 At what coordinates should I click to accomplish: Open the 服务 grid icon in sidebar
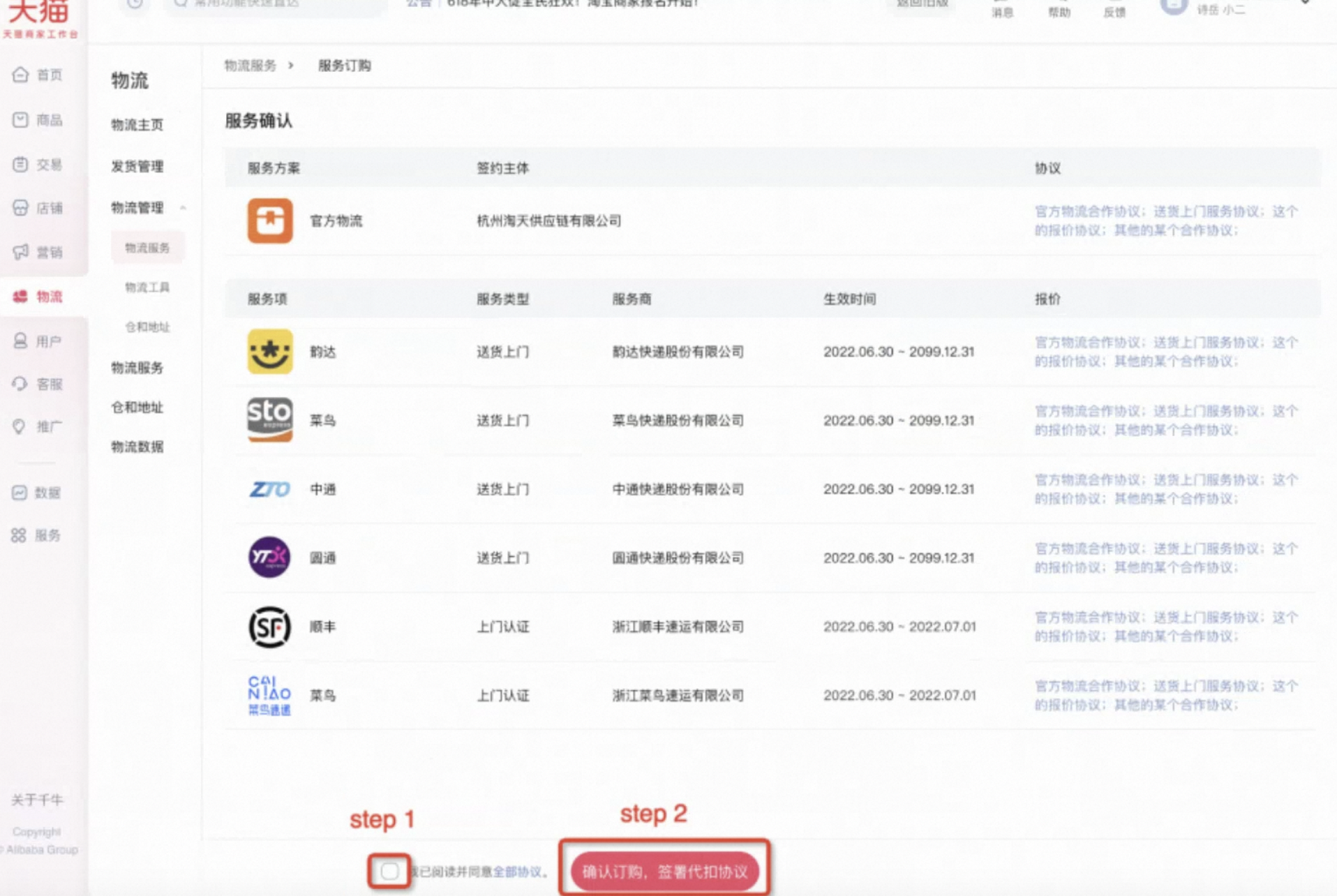tap(19, 535)
